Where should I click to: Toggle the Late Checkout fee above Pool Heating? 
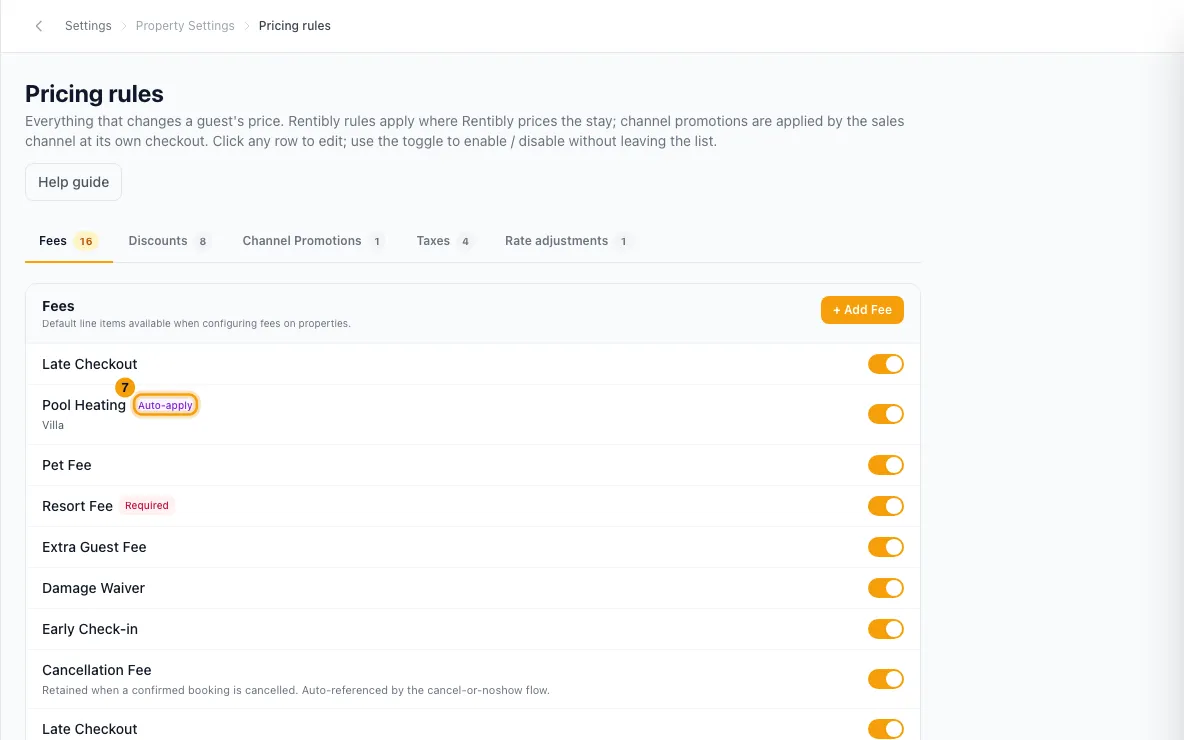pos(885,364)
